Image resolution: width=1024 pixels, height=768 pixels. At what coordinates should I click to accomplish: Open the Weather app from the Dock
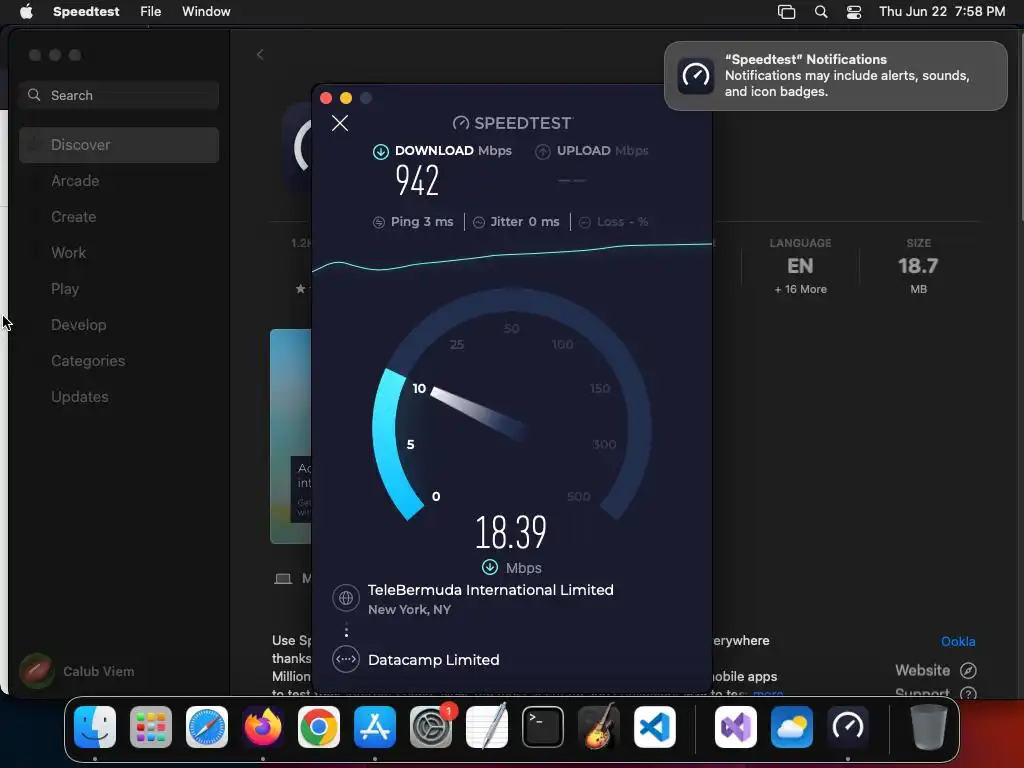(x=792, y=726)
